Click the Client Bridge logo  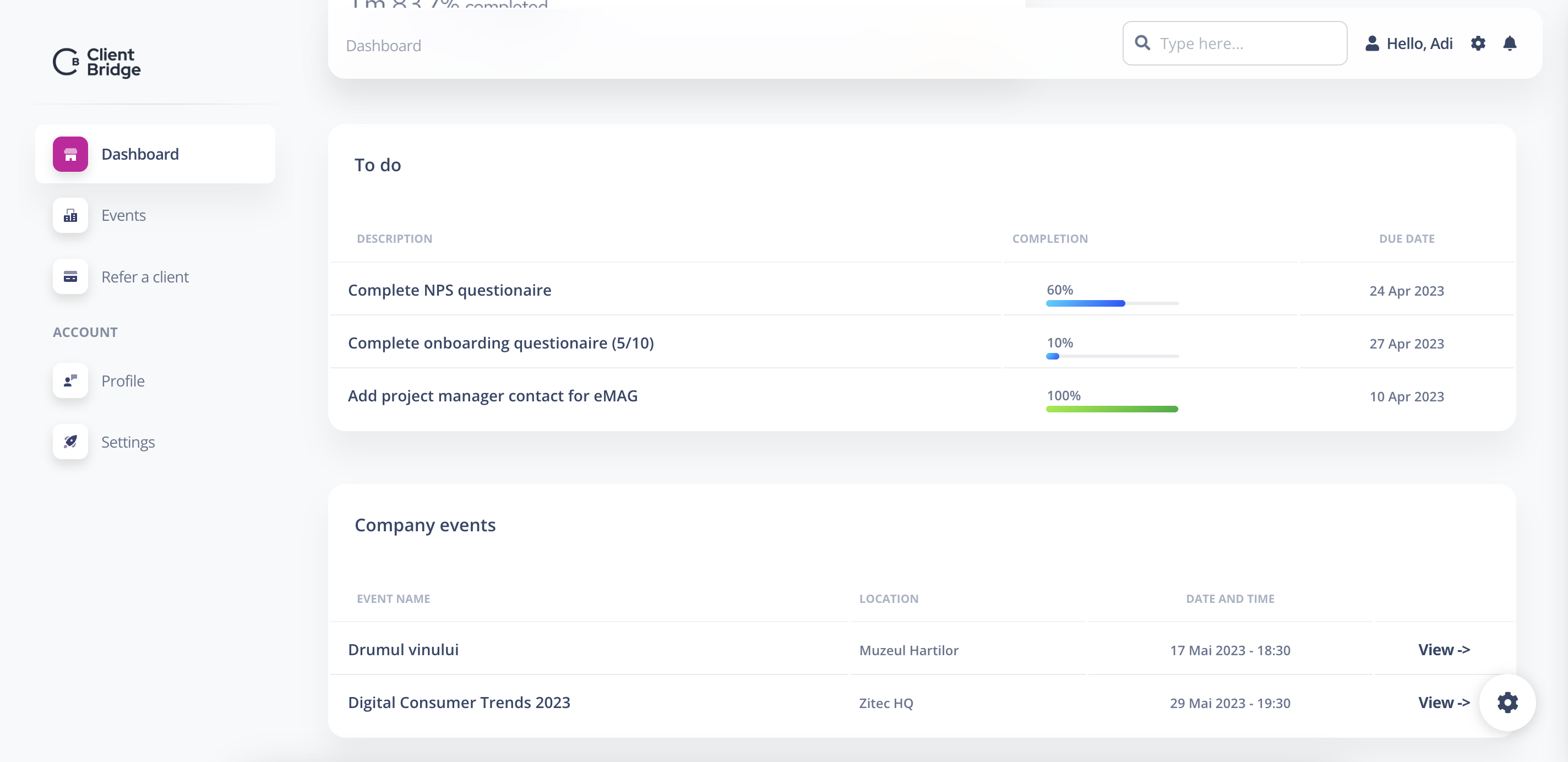pyautogui.click(x=96, y=62)
